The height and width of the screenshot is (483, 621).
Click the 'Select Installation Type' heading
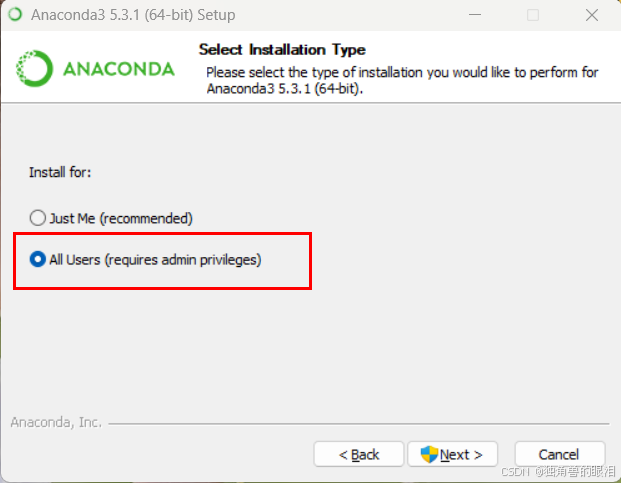(282, 50)
